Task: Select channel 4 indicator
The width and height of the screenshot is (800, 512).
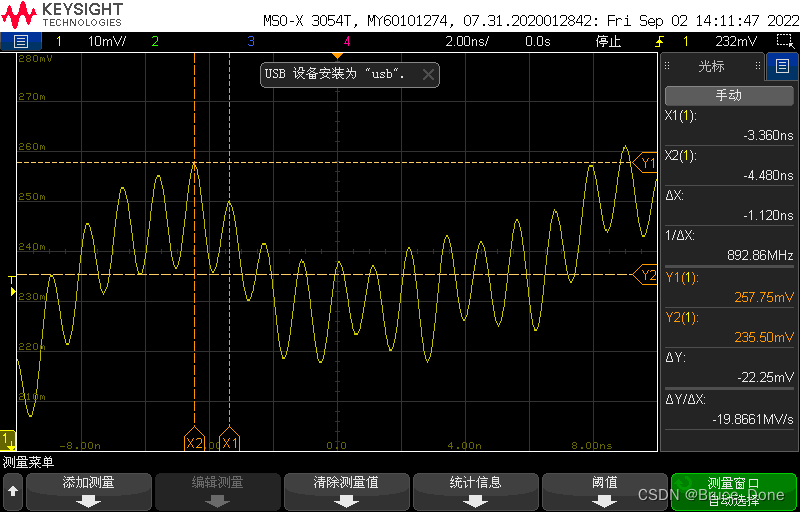Action: (x=347, y=41)
